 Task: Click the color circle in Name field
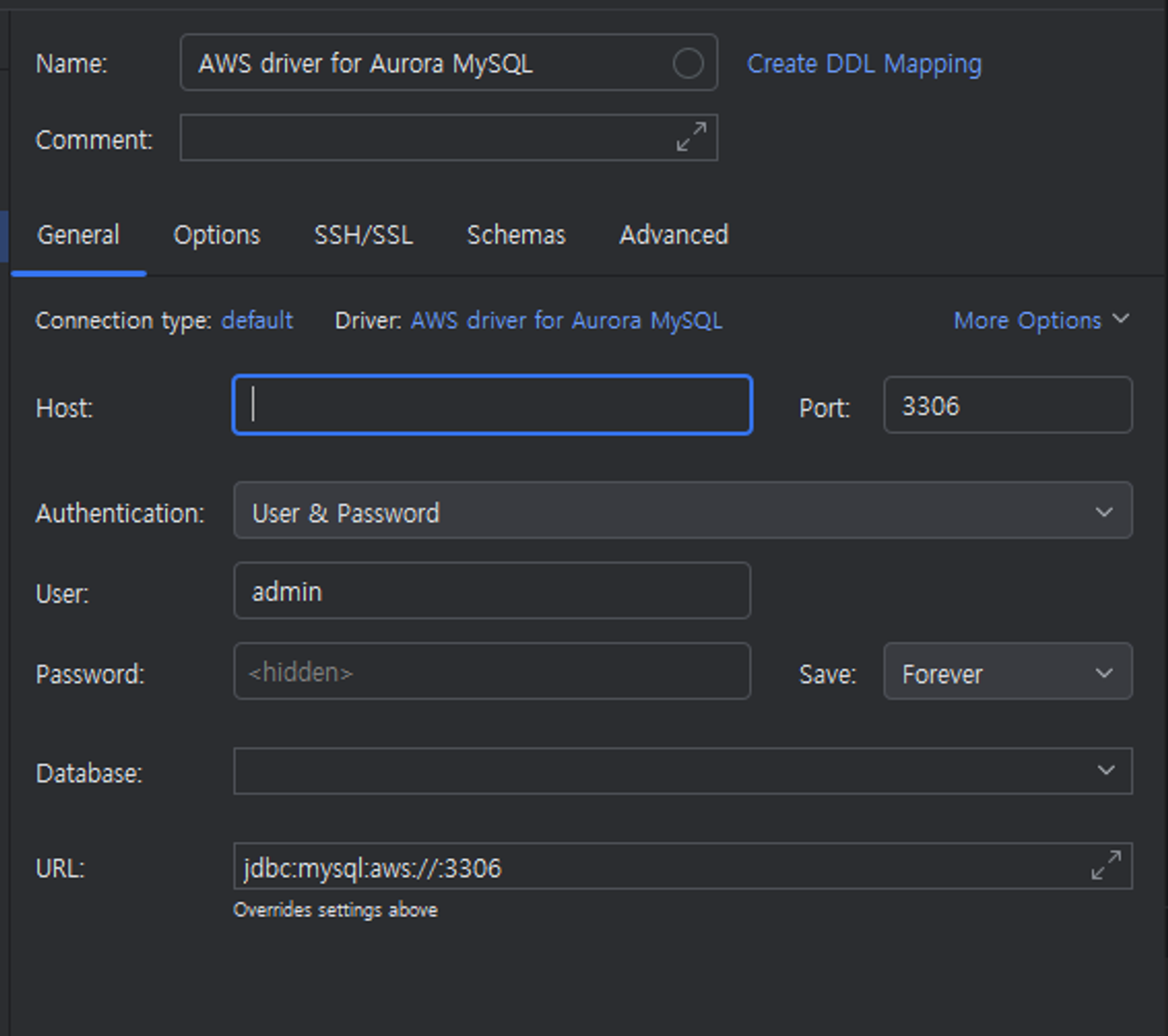687,63
